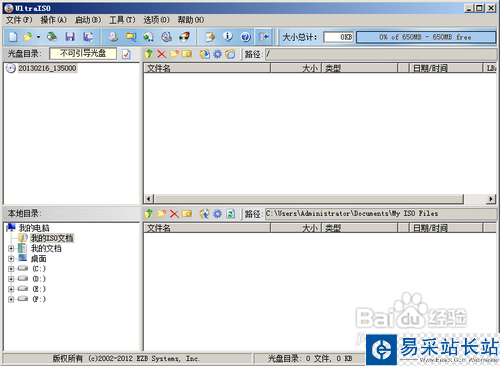The width and height of the screenshot is (500, 366).
Task: Click red X delete icon in local toolbar
Action: pos(174,213)
